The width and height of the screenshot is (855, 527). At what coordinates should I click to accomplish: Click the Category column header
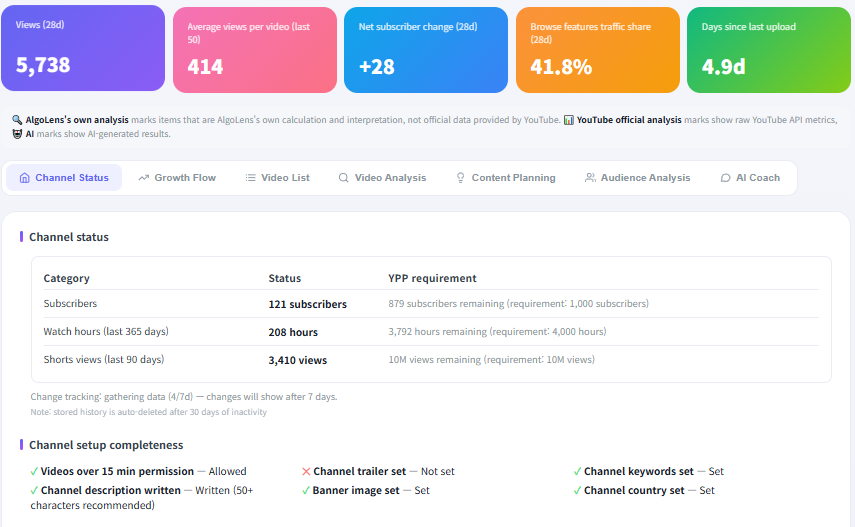pos(67,278)
